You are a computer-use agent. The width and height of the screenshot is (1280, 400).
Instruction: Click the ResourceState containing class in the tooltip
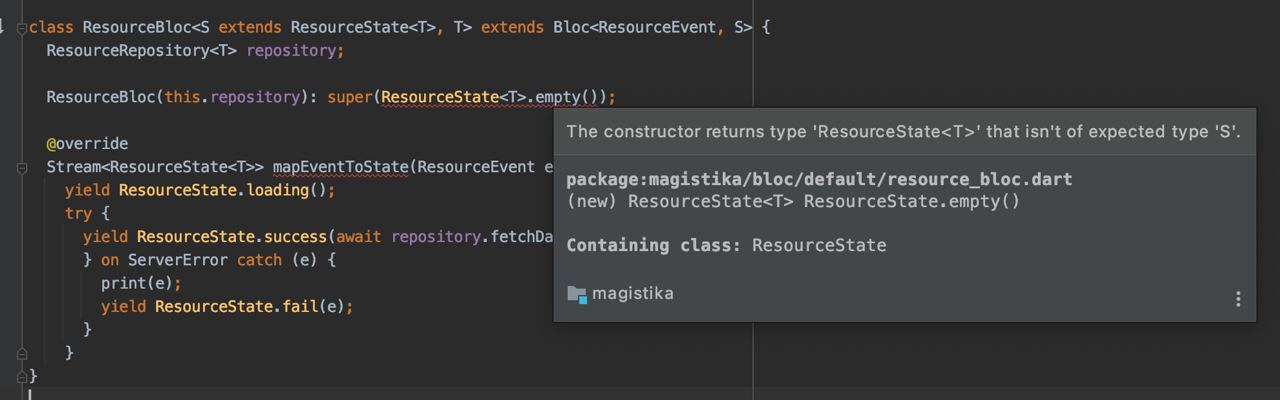tap(819, 245)
